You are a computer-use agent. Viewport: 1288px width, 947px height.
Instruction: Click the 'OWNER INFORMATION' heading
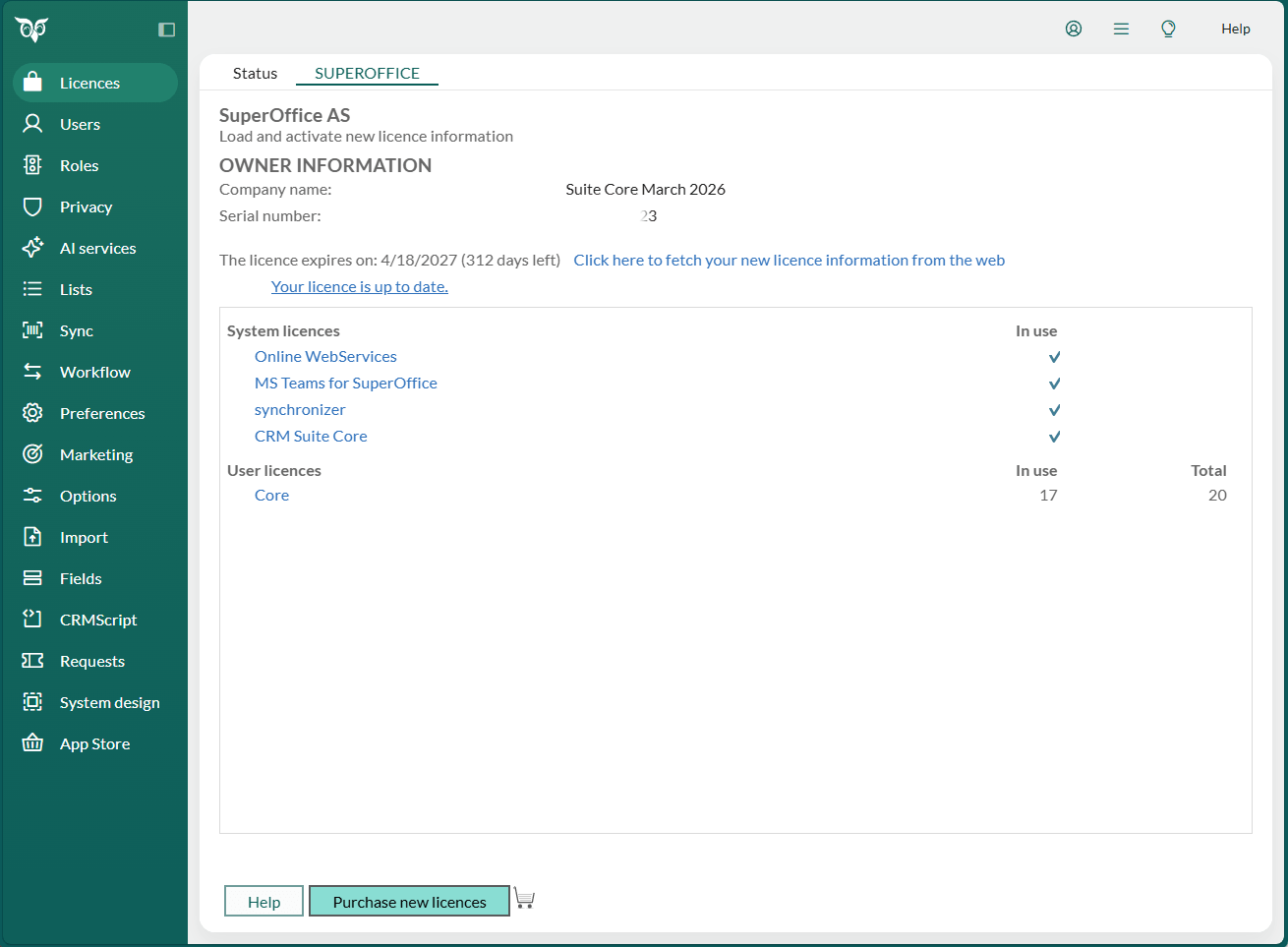325,165
